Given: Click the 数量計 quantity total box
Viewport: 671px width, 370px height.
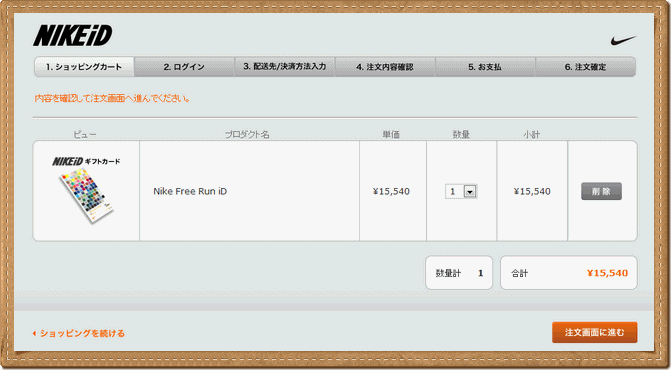Looking at the screenshot, I should point(459,273).
